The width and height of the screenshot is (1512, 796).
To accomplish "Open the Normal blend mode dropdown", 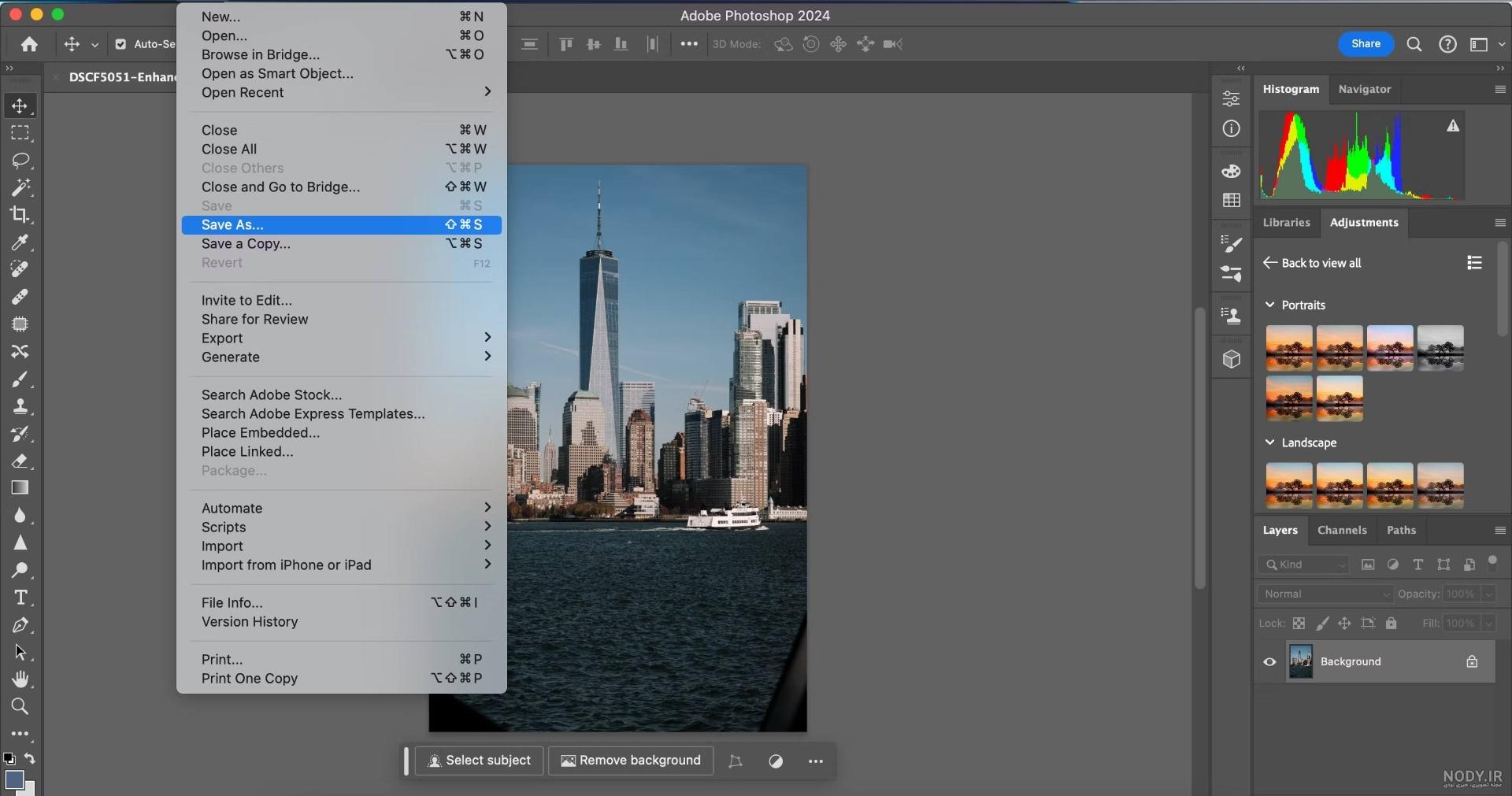I will (x=1325, y=594).
